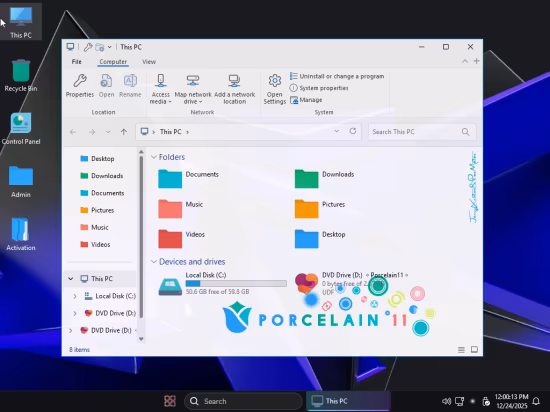Select Desktop in the navigation pane
Screen dimensions: 550x412
(97, 158)
